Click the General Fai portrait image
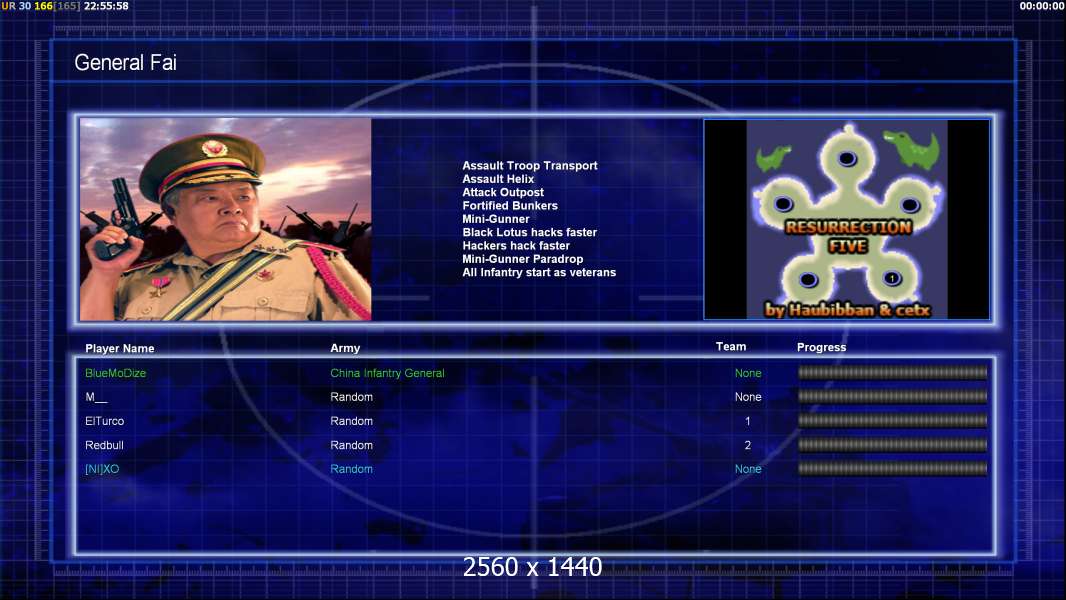Viewport: 1066px width, 600px height. (x=225, y=219)
